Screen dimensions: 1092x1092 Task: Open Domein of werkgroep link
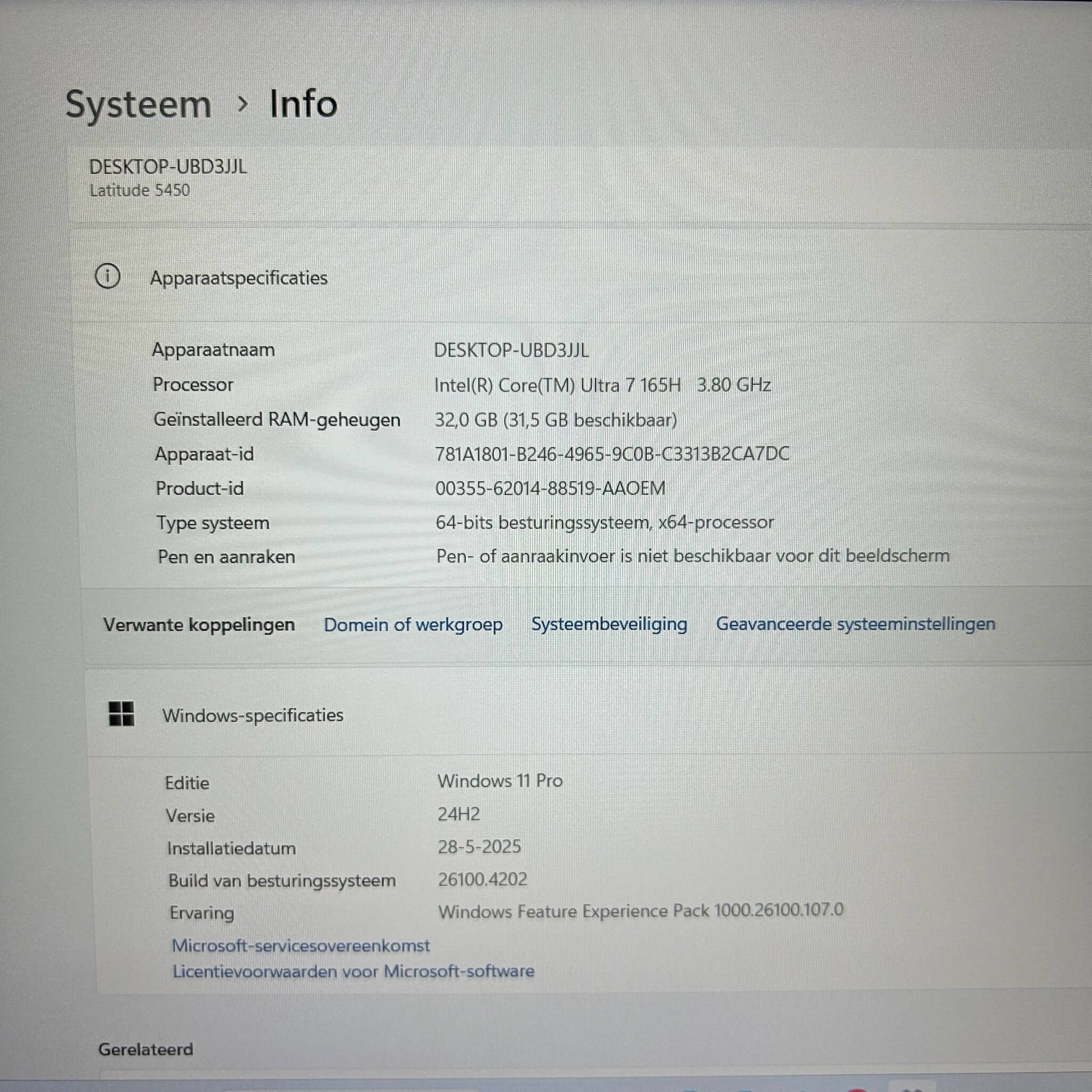point(413,624)
